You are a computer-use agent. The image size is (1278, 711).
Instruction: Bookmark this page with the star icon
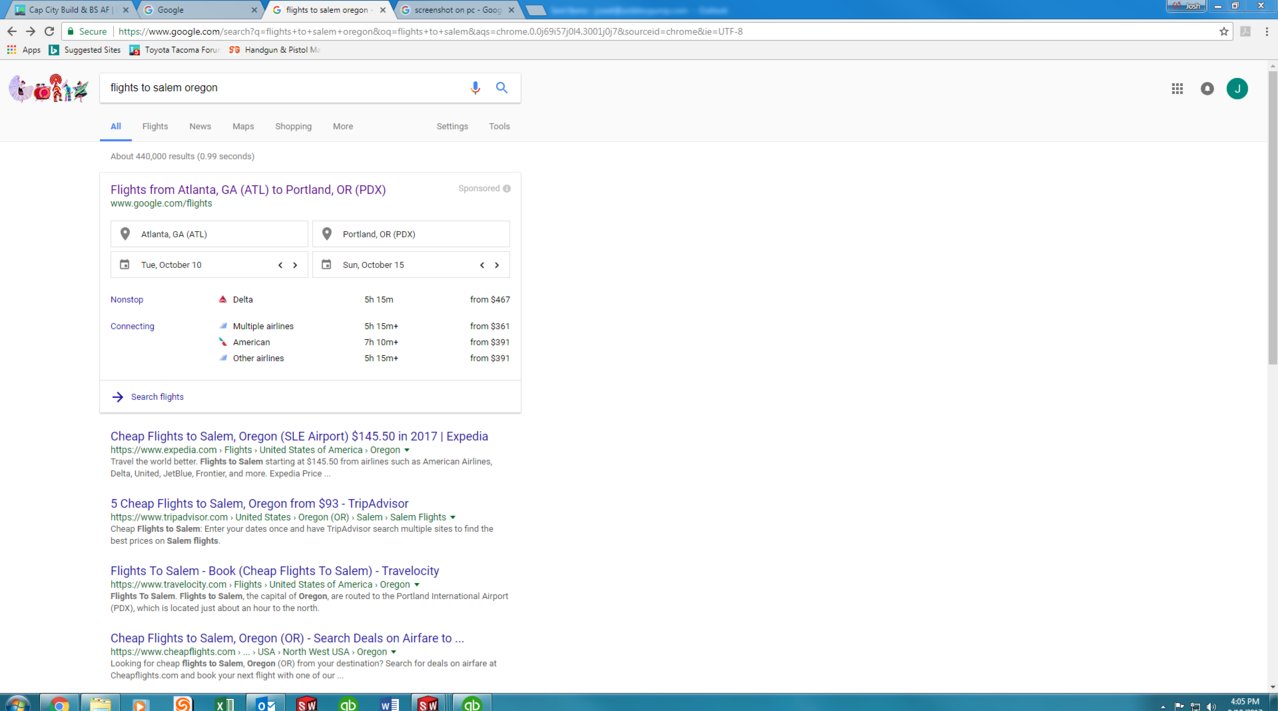[1224, 31]
